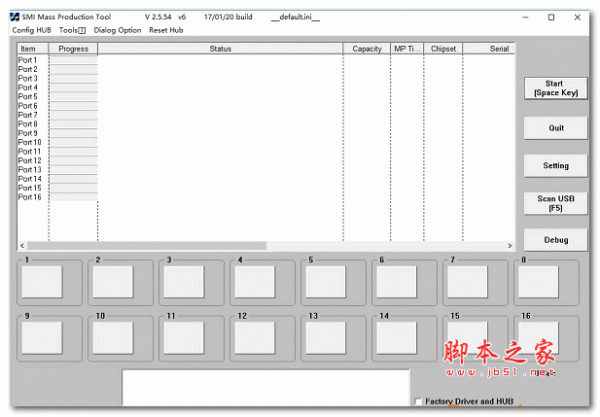The width and height of the screenshot is (600, 417).
Task: Click port slot 6 square
Action: pyautogui.click(x=396, y=282)
